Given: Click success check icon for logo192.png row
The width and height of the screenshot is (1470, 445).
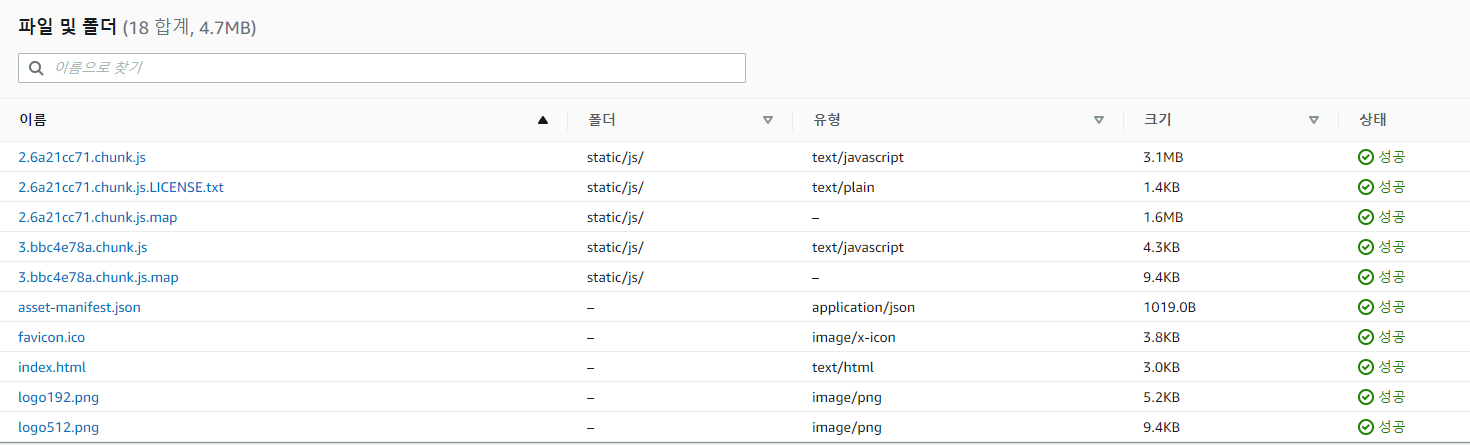Looking at the screenshot, I should pyautogui.click(x=1365, y=397).
